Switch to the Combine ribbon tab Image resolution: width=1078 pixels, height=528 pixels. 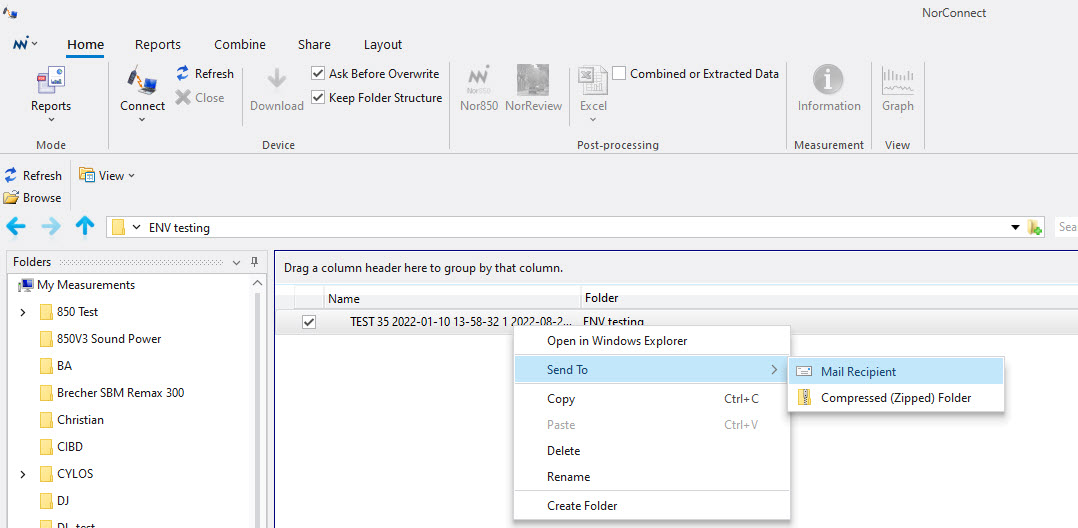(240, 45)
